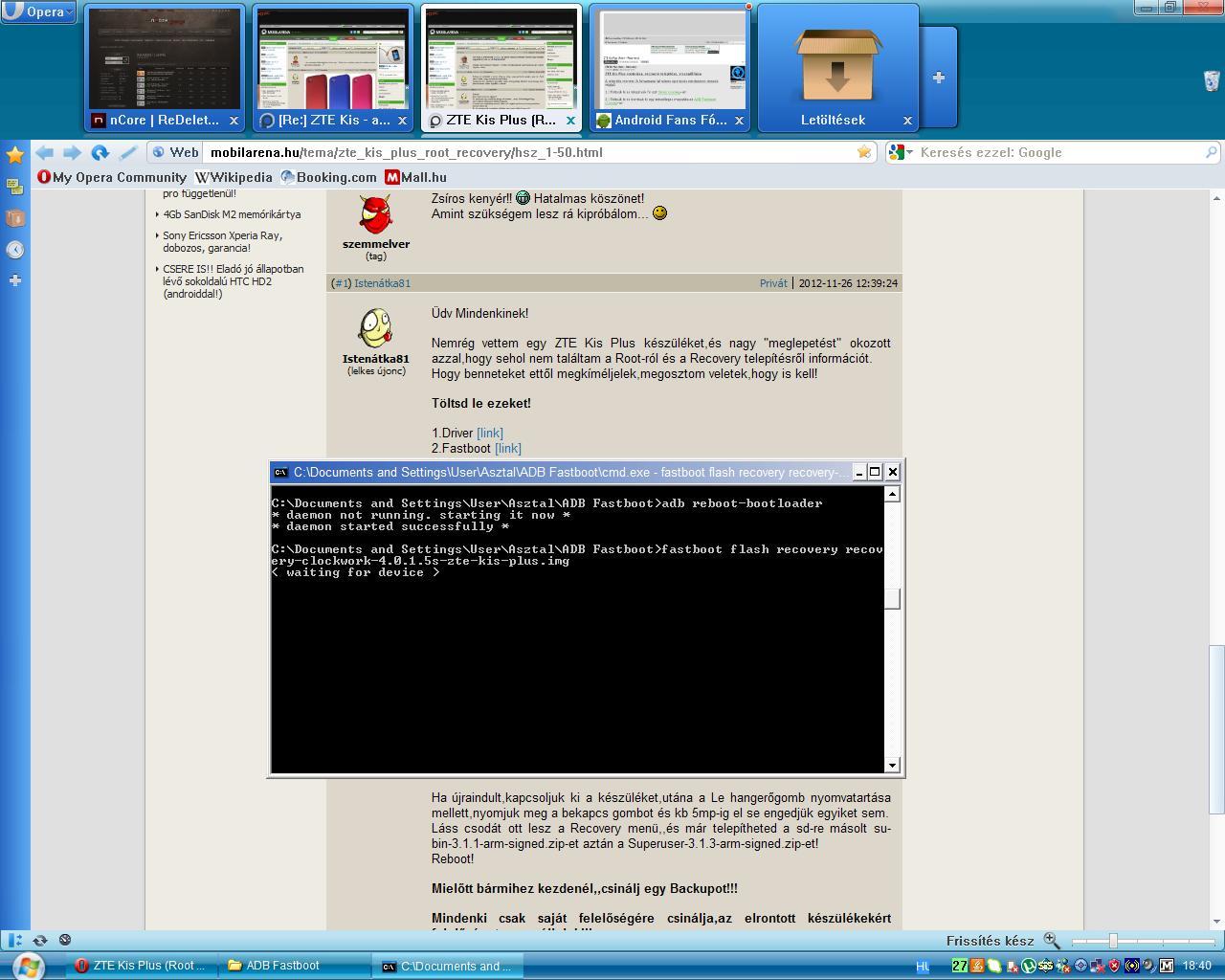This screenshot has height=980, width=1225.
Task: Open CSERE IS!! HTC HD2 listing
Action: pyautogui.click(x=234, y=281)
